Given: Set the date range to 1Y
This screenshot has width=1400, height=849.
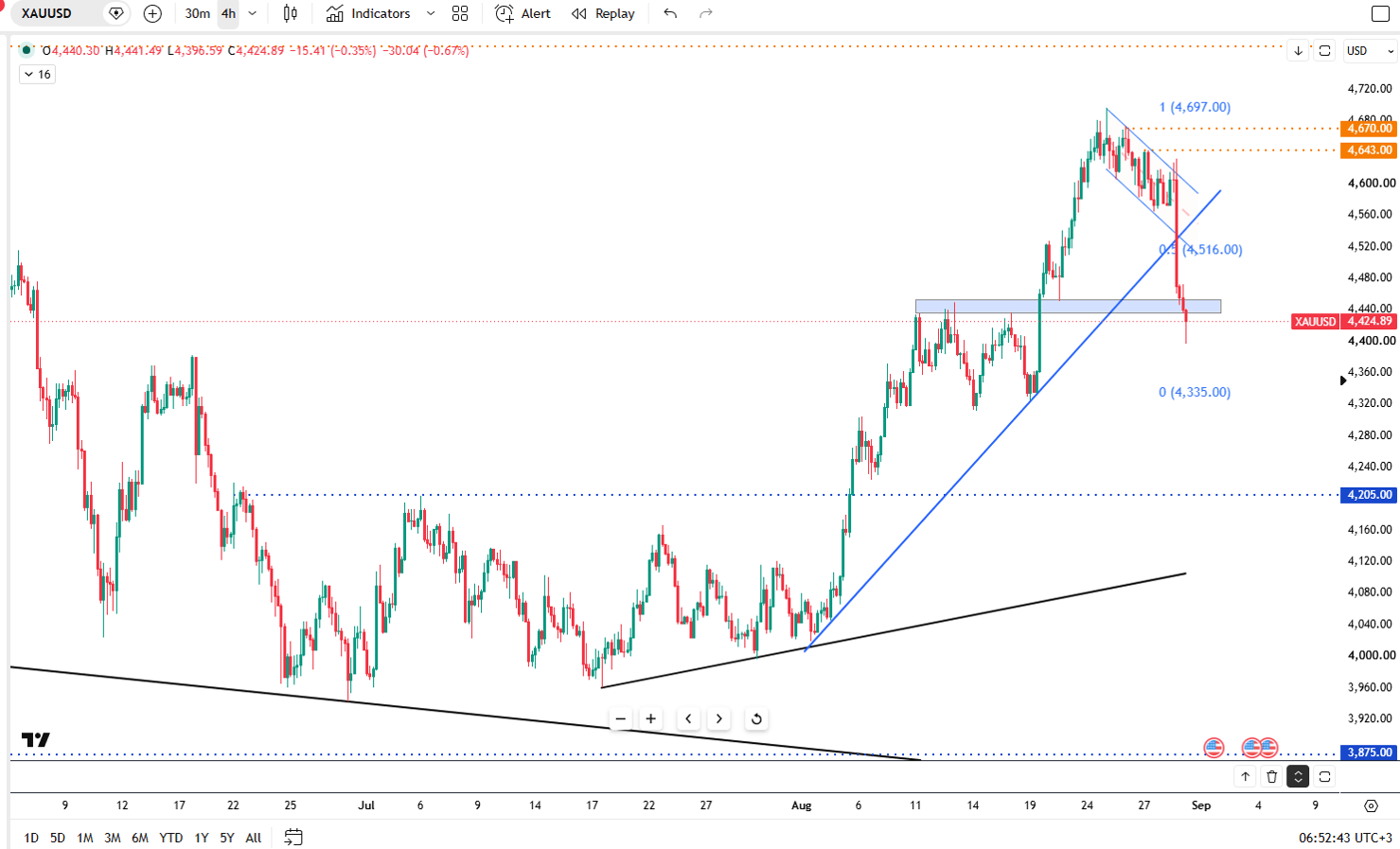Looking at the screenshot, I should point(202,838).
